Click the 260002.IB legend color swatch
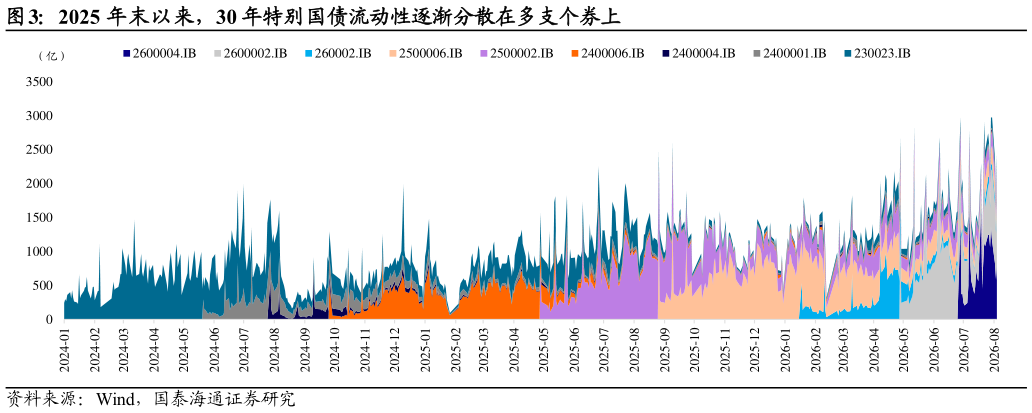Viewport: 1032px width, 413px height. click(308, 54)
